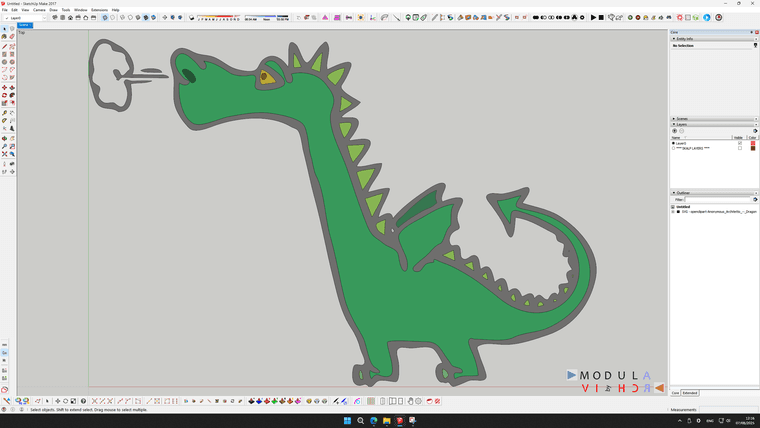Click the Iso view icon in top toolbar
This screenshot has width=760, height=428.
pyautogui.click(x=55, y=17)
